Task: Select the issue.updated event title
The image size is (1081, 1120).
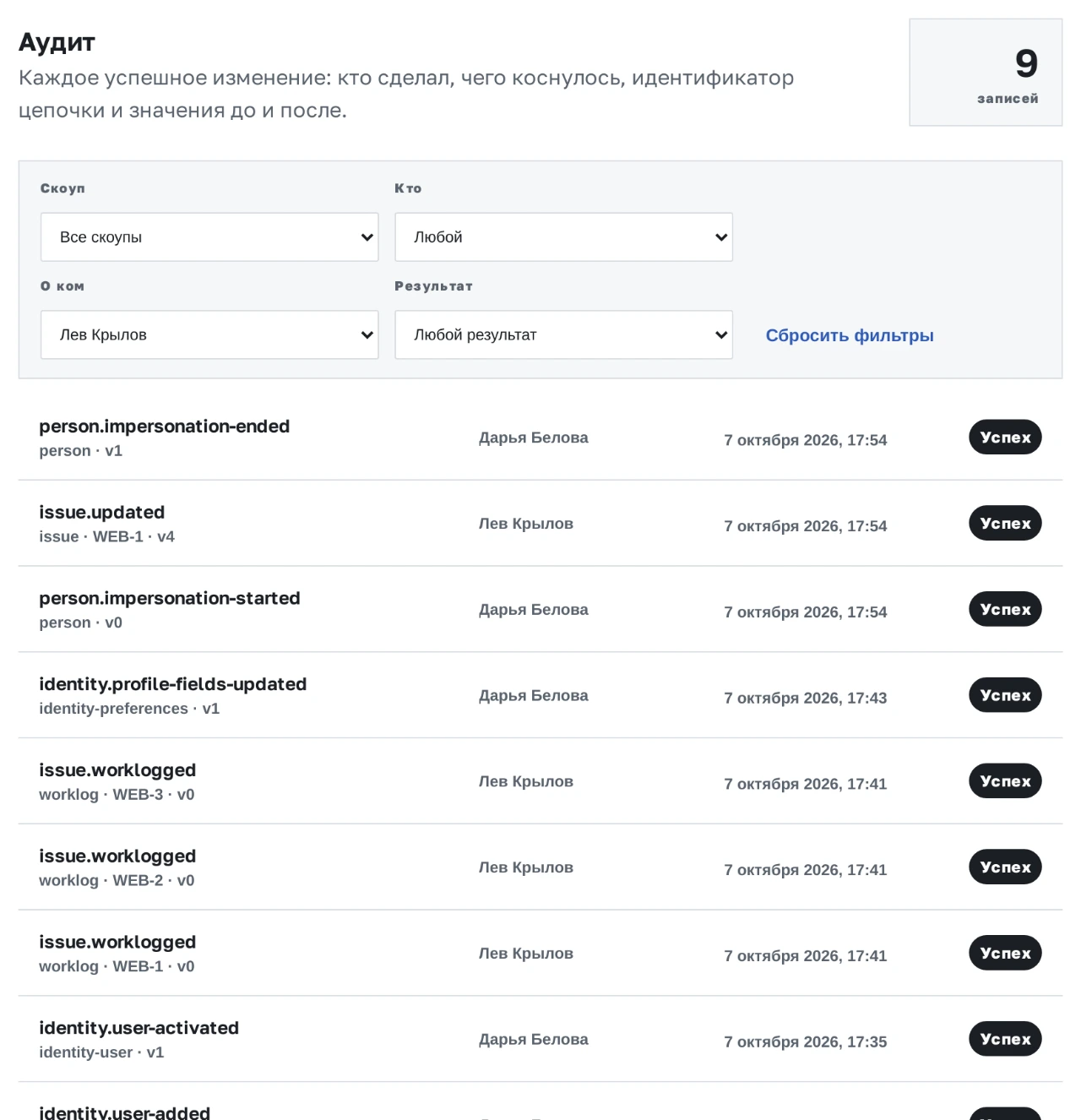Action: (x=102, y=513)
